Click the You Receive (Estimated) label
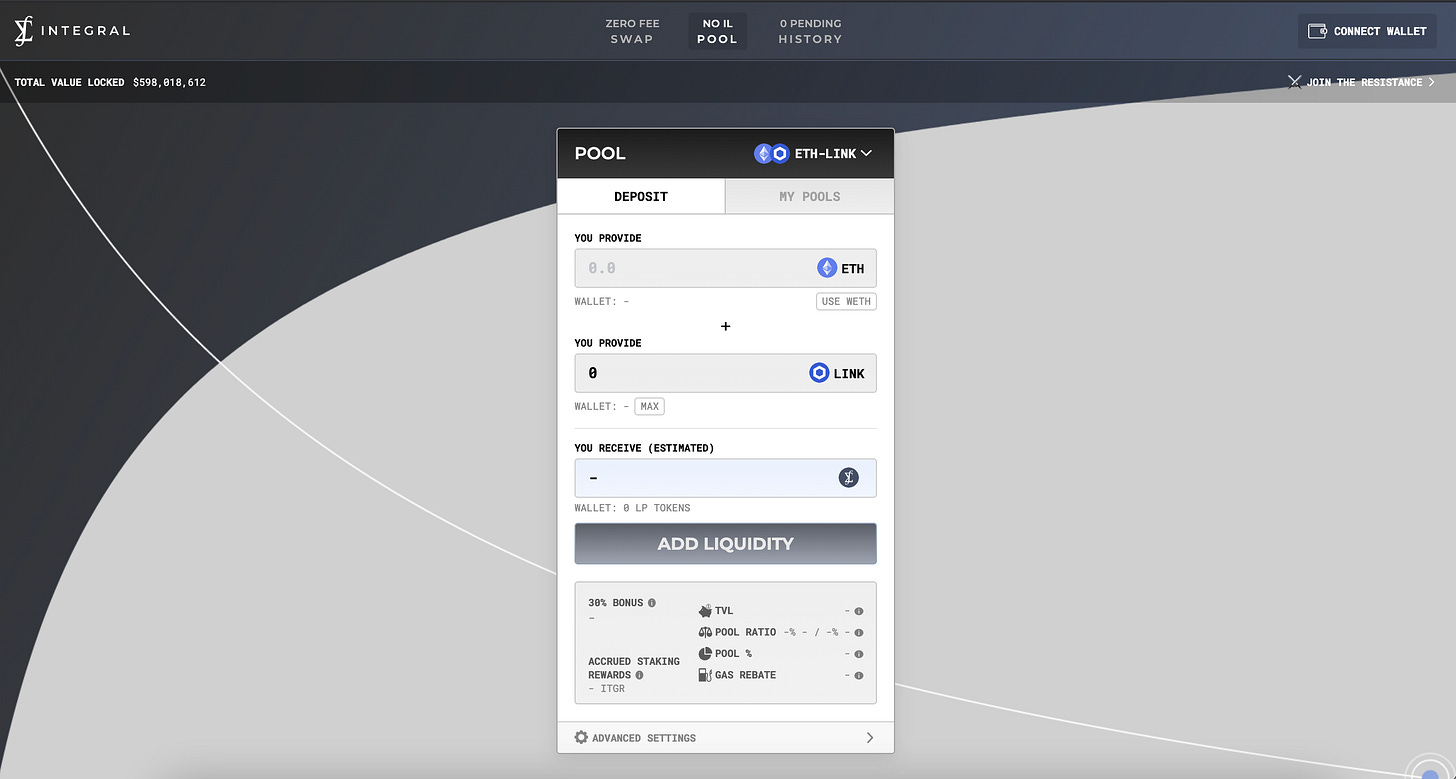 pyautogui.click(x=644, y=448)
